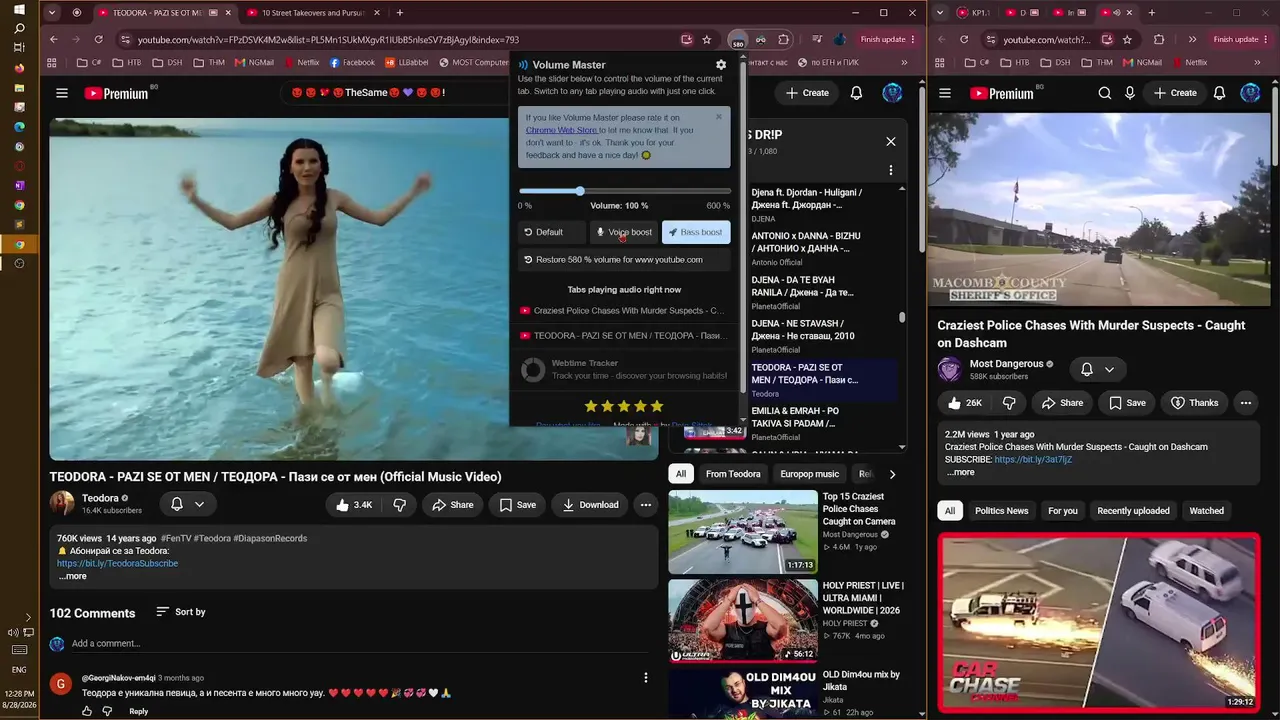Bookmark this page with left window star

click(707, 40)
